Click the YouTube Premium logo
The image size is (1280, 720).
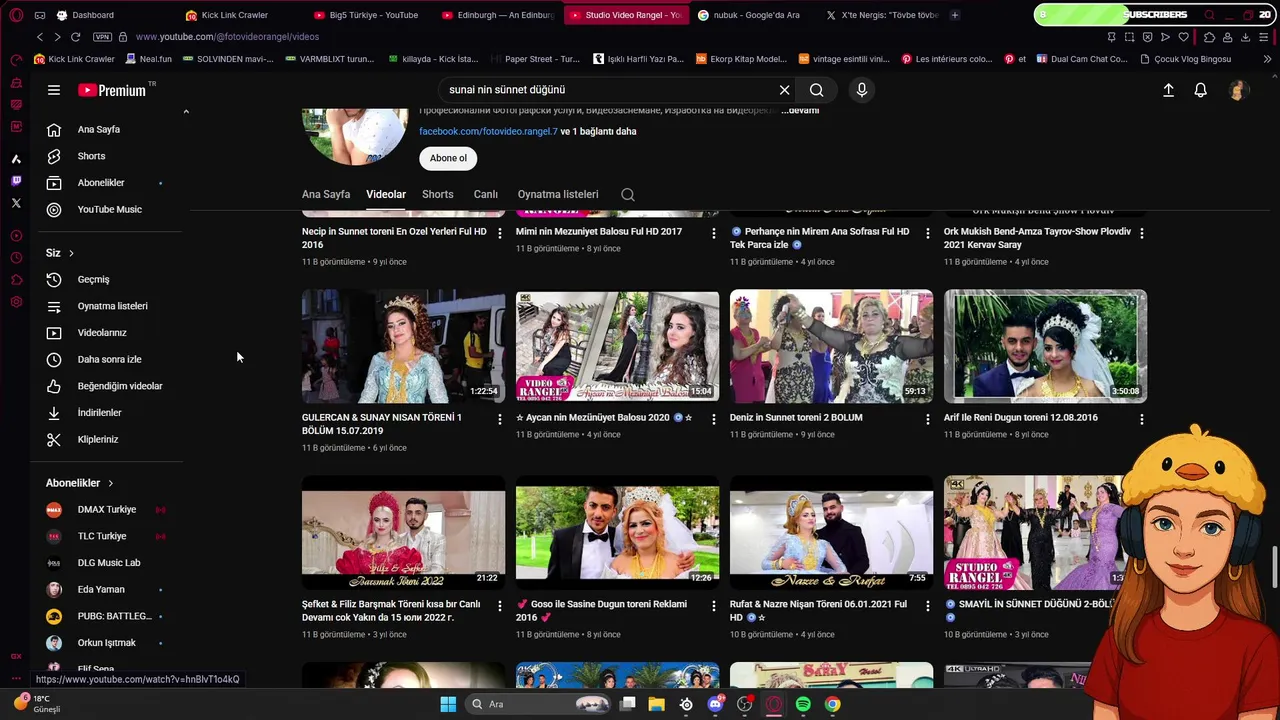112,90
